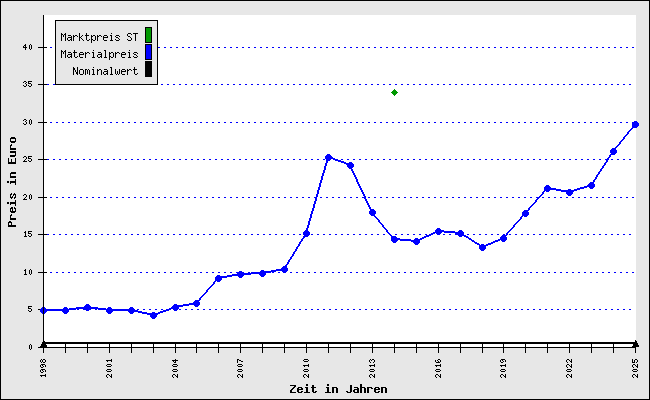The image size is (650, 400).
Task: Click the 2013 x-axis year label
Action: pyautogui.click(x=372, y=368)
